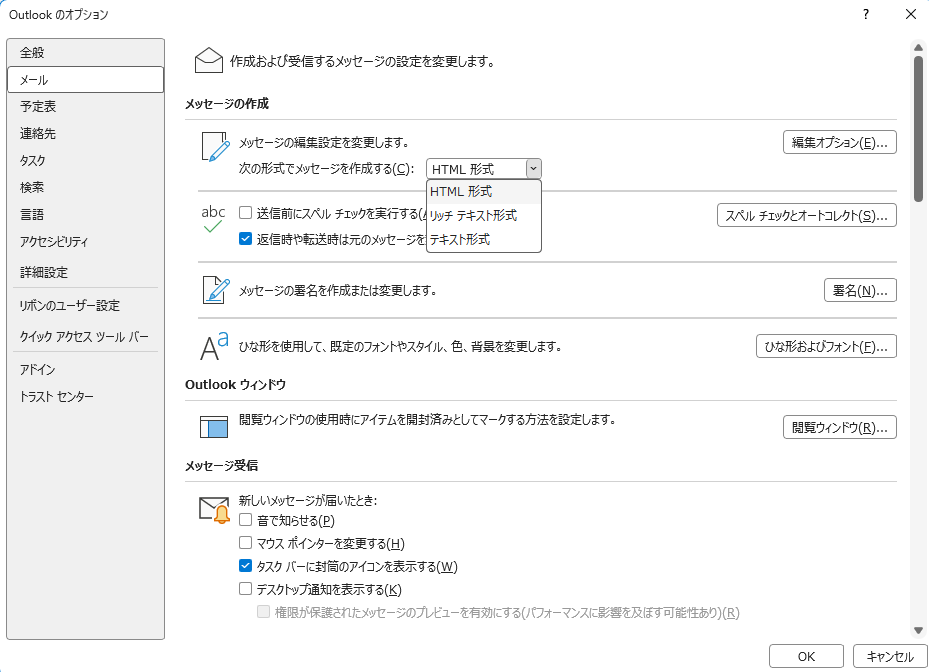The image size is (929, 672).
Task: Click the signature pen icon
Action: click(216, 290)
